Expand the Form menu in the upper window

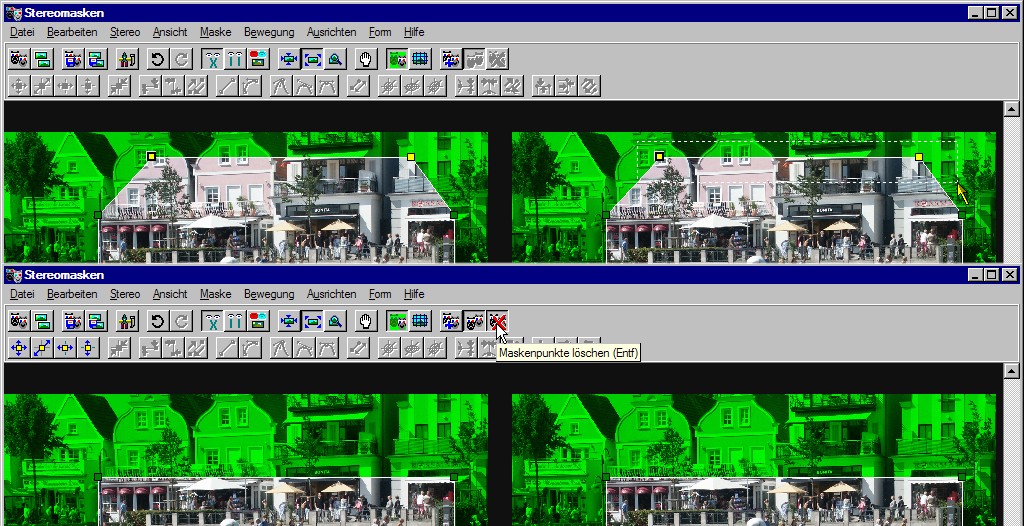380,32
